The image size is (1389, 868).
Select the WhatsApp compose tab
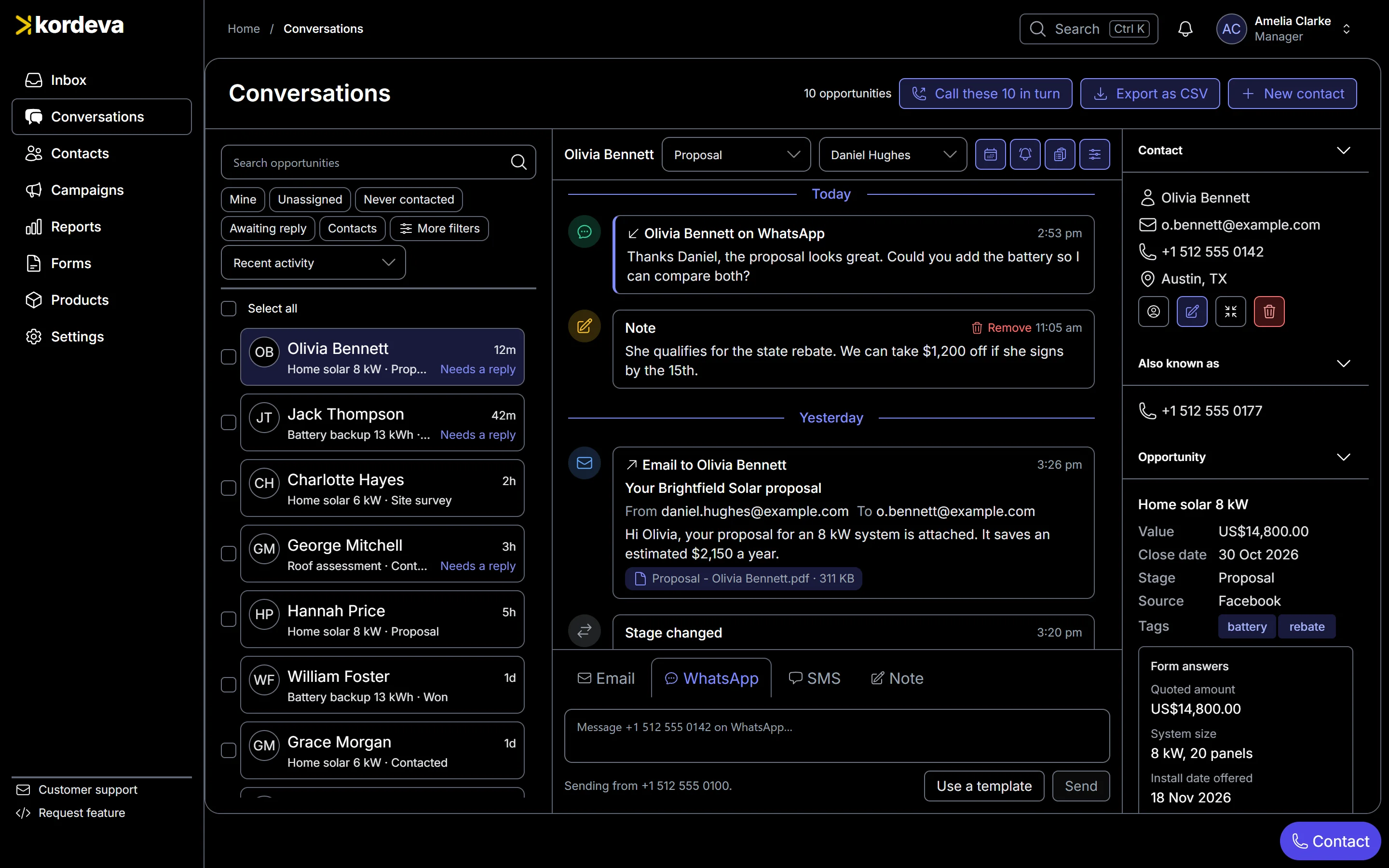[711, 678]
